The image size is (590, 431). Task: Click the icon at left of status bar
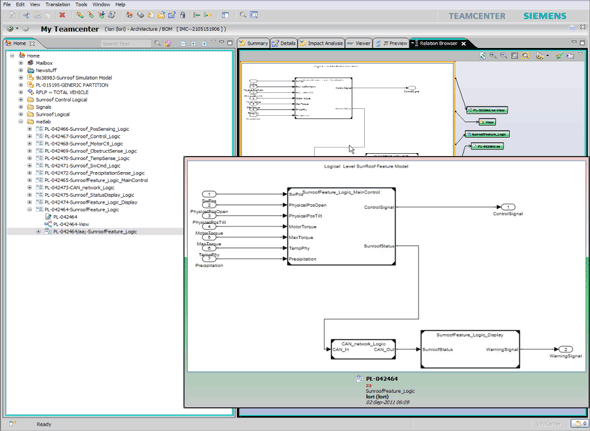(x=12, y=424)
